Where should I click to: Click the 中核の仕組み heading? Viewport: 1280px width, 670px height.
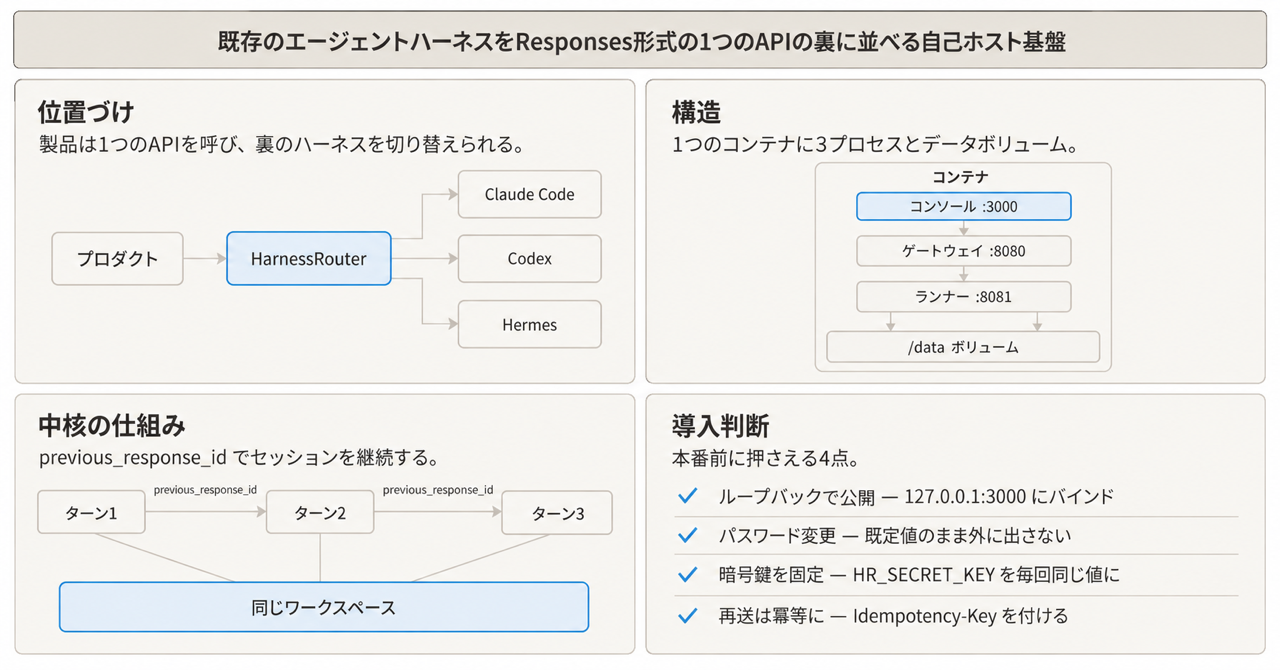tap(112, 427)
